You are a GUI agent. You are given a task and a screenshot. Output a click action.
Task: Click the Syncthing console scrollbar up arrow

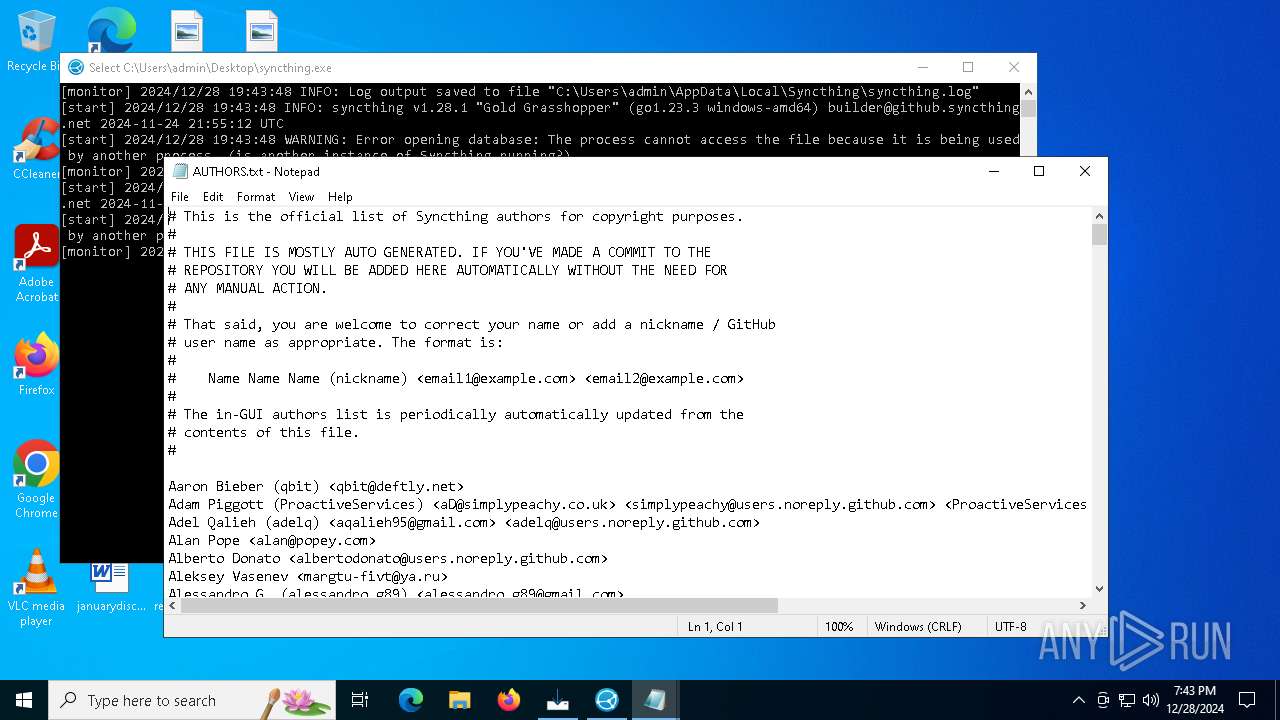click(1028, 91)
